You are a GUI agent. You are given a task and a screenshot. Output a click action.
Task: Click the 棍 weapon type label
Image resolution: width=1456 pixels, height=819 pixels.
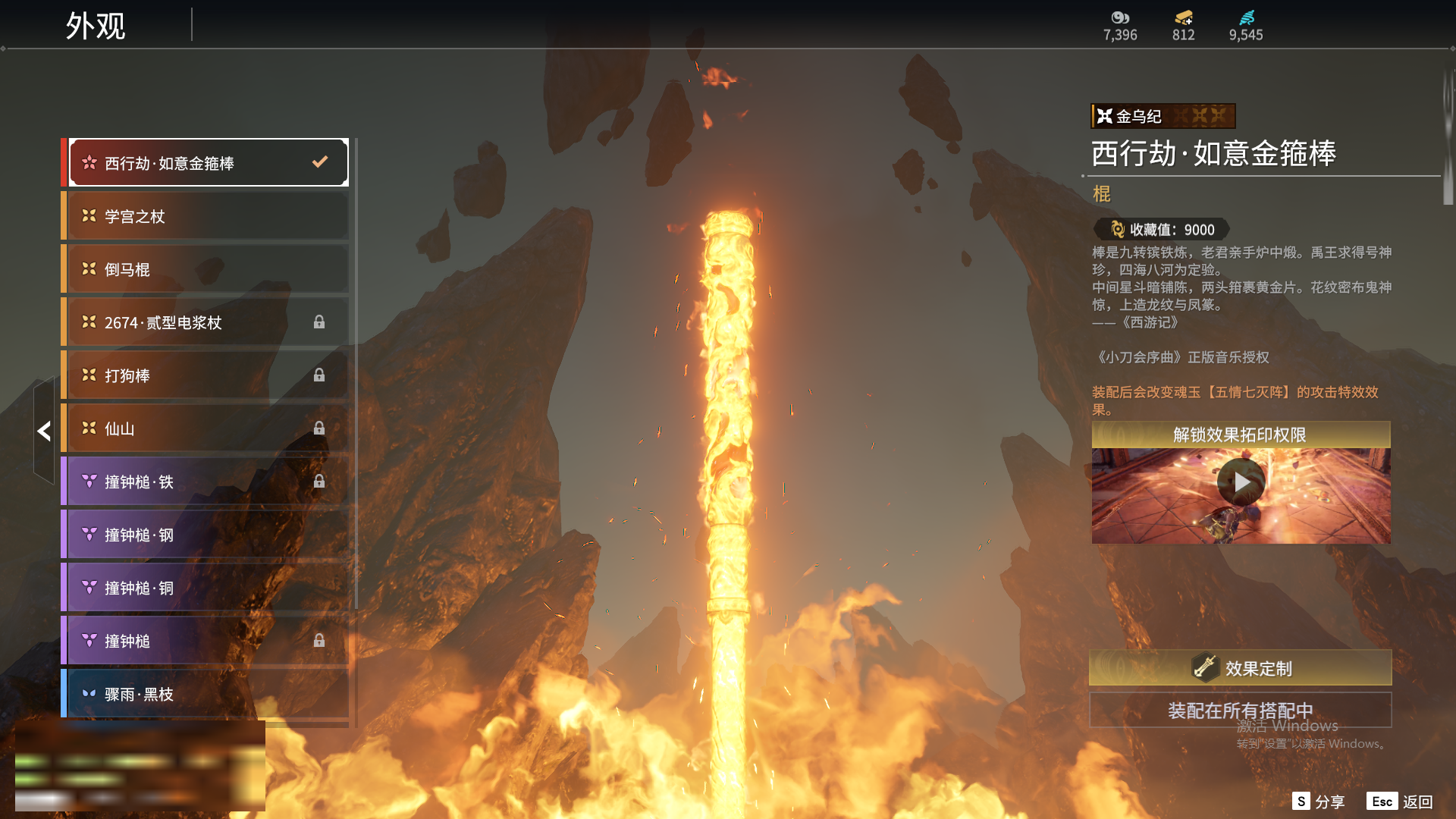coord(1101,194)
